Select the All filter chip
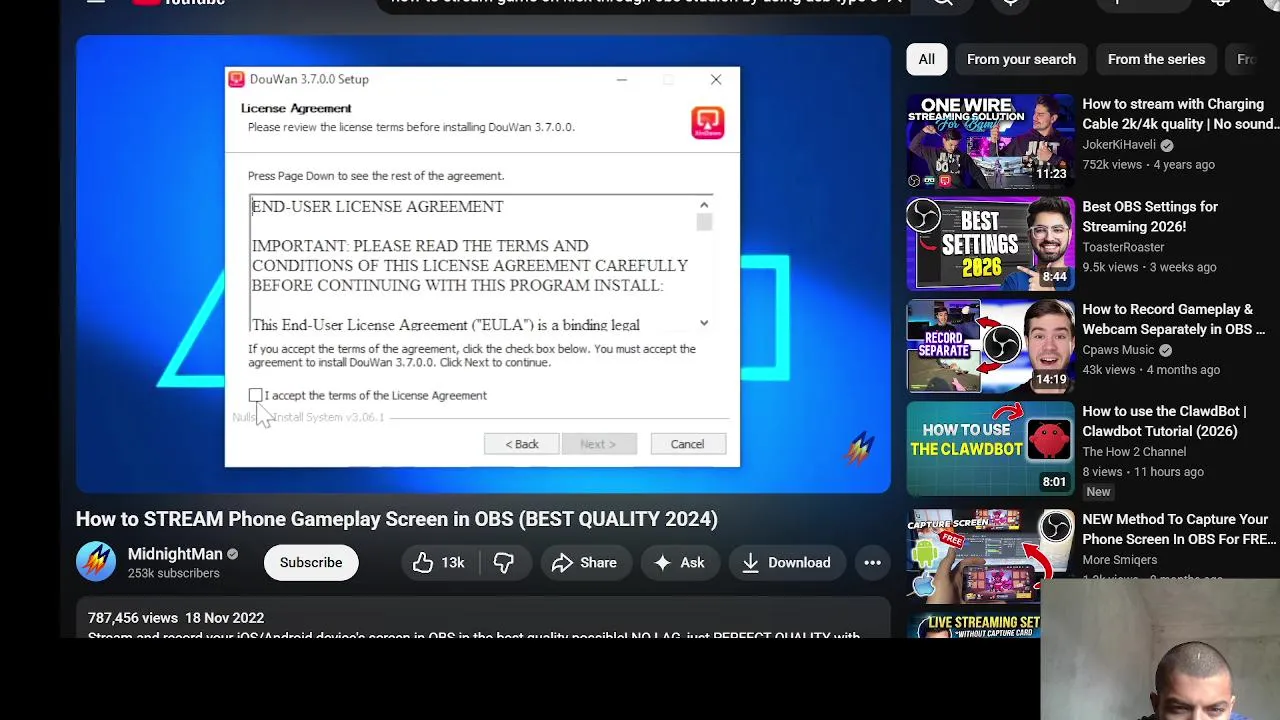This screenshot has width=1280, height=720. click(927, 59)
